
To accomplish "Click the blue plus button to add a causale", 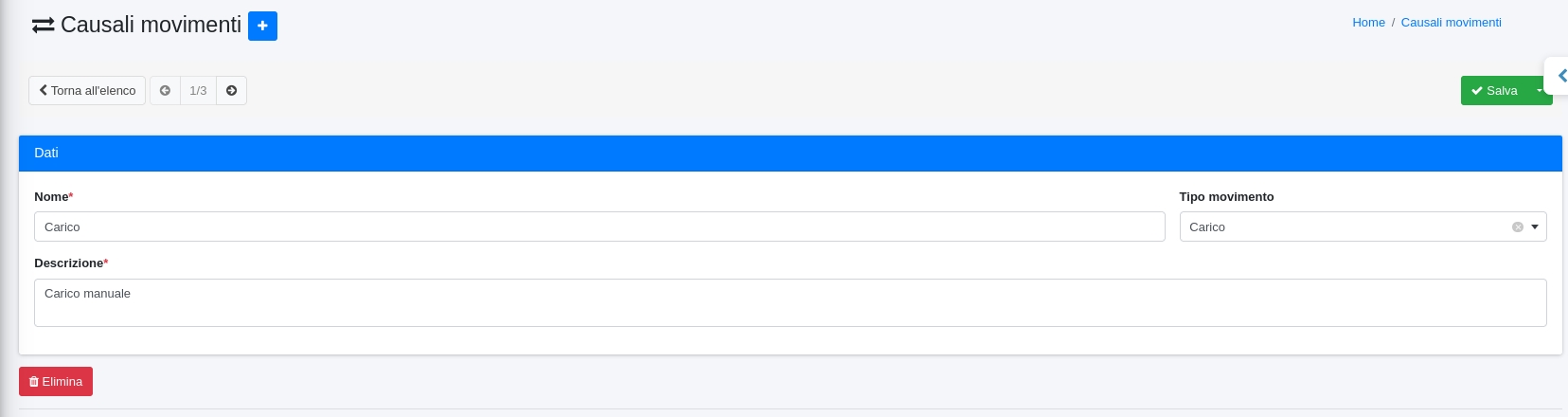I will (262, 26).
